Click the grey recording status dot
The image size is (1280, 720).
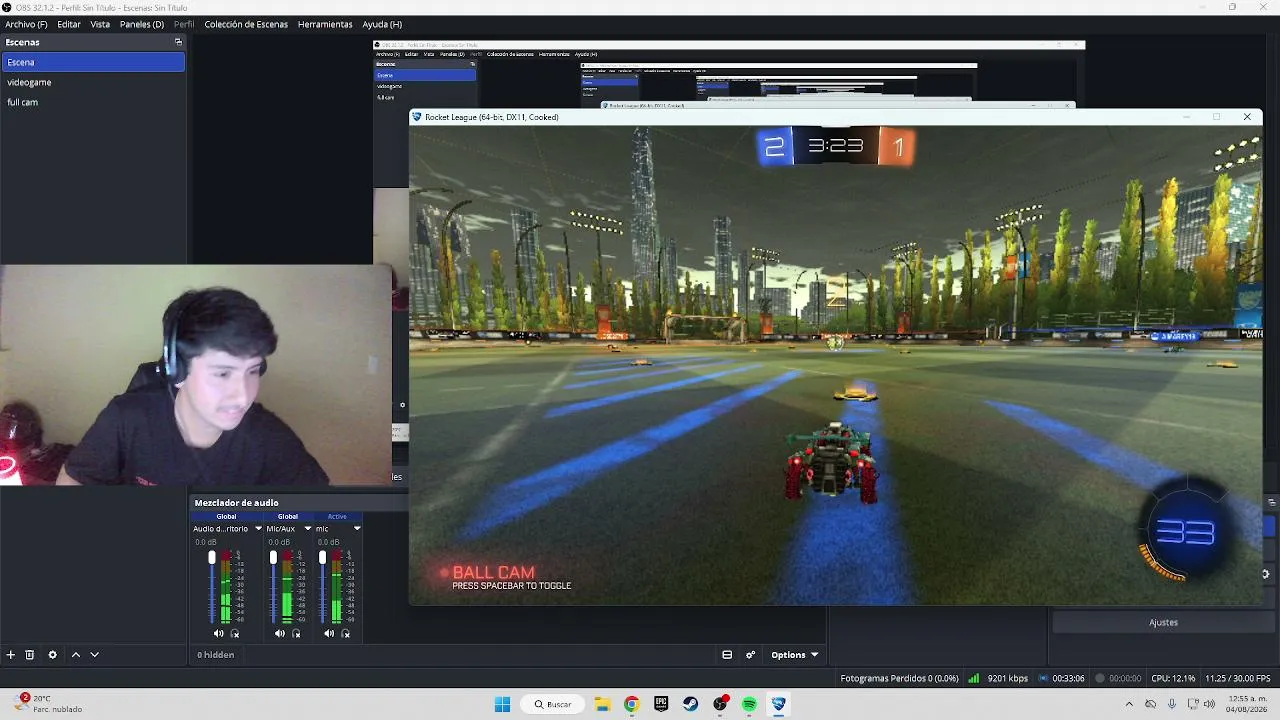click(1100, 678)
